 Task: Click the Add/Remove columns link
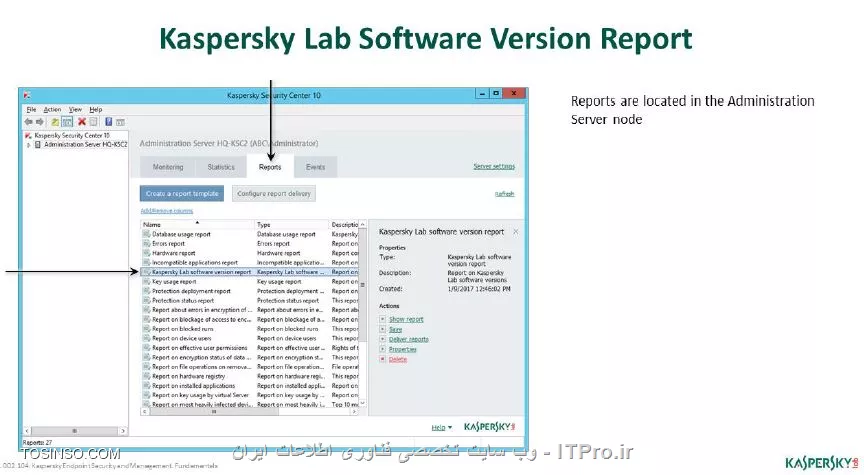tap(166, 210)
